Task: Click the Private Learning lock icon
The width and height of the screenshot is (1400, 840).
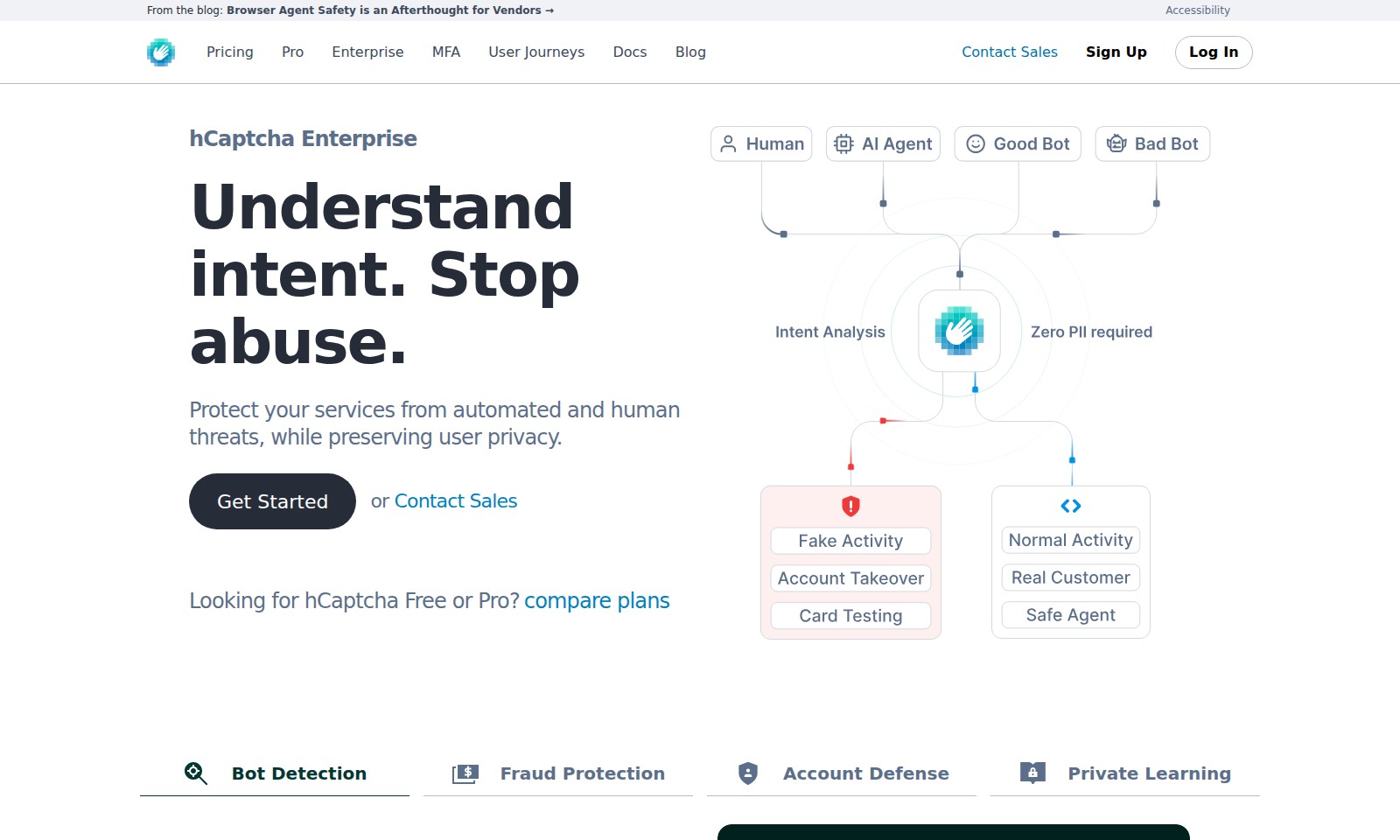Action: [x=1032, y=773]
